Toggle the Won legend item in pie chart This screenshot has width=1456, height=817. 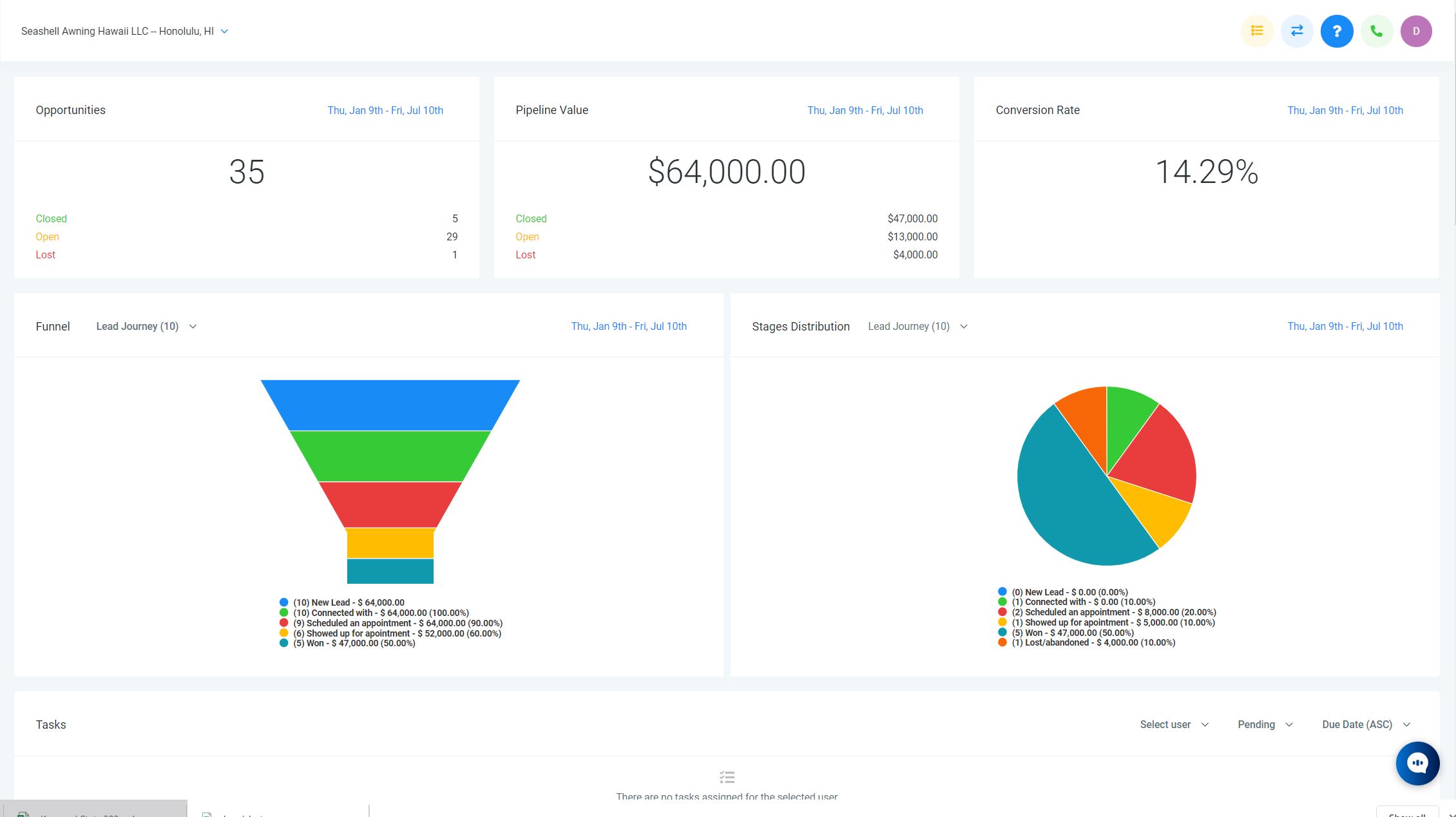1072,633
